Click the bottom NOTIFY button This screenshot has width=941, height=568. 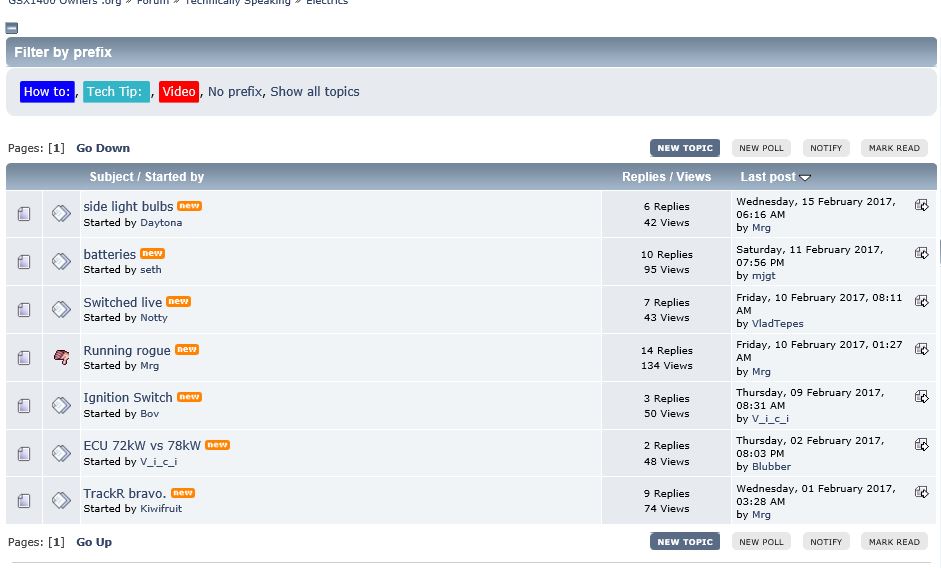pos(826,542)
